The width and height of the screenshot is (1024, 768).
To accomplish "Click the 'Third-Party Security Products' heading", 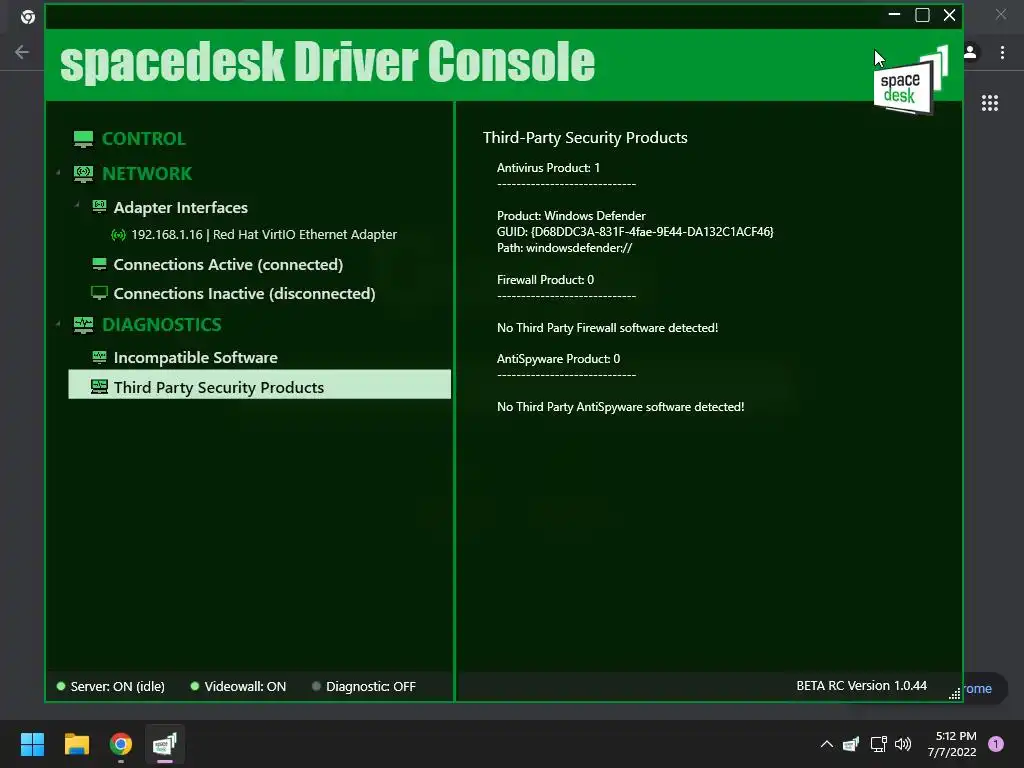I will tap(585, 138).
